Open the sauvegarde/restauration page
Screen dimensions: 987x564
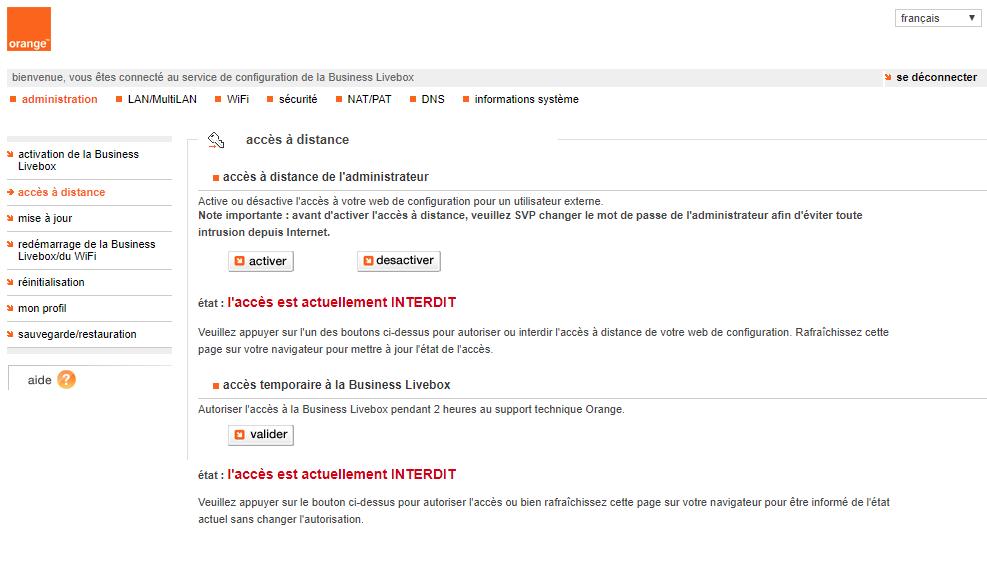[77, 334]
